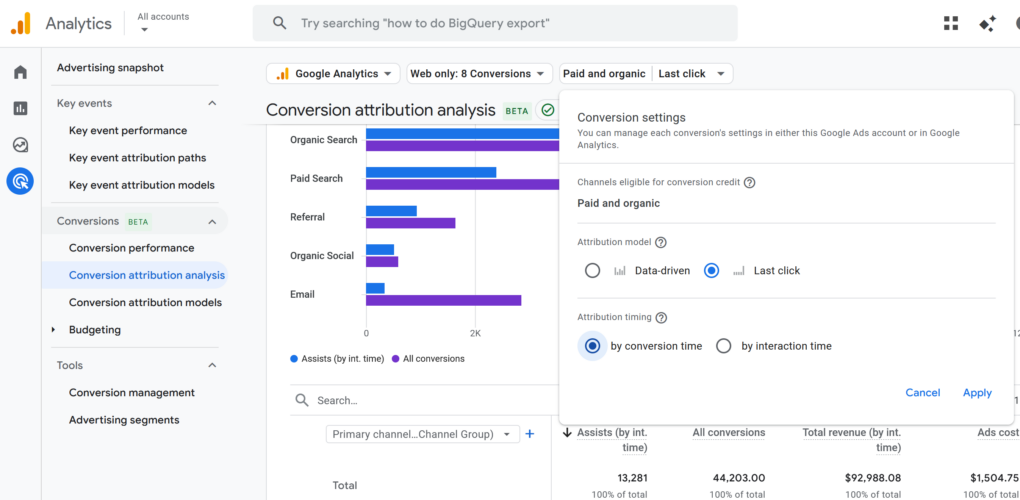Viewport: 1020px width, 500px height.
Task: Open the Google Analytics source dropdown
Action: point(333,74)
